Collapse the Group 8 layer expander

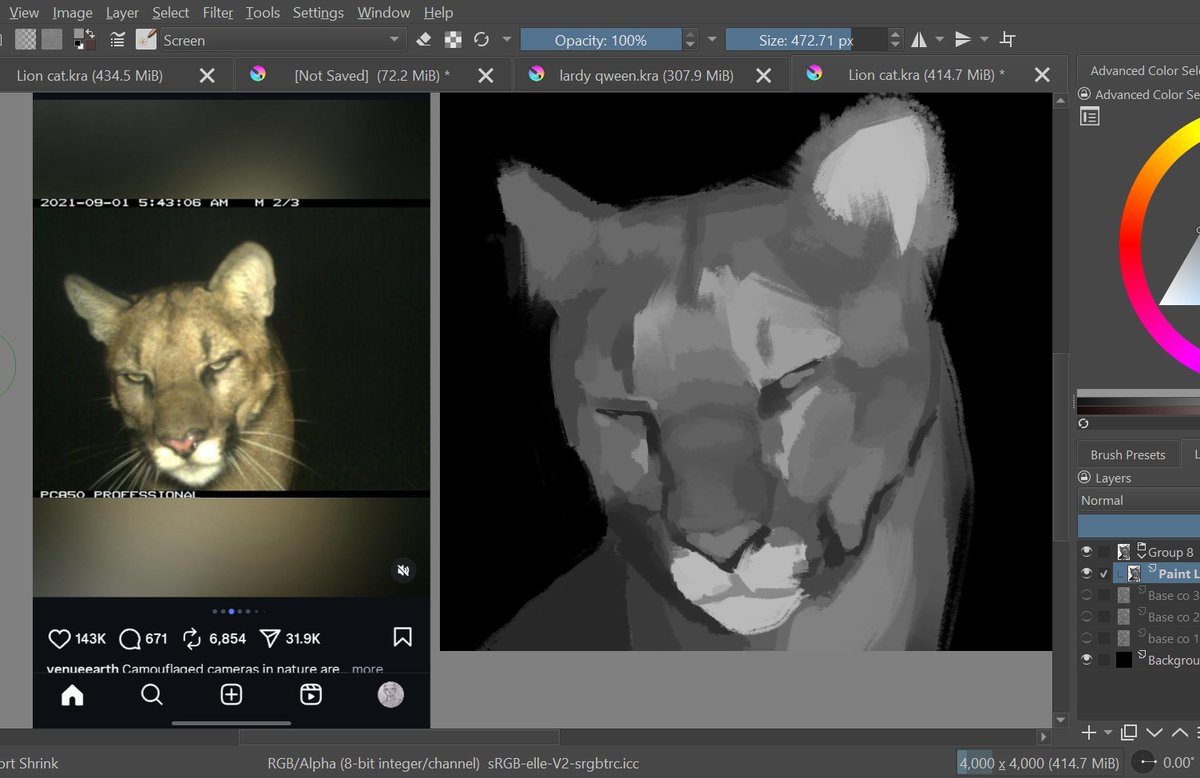click(x=1143, y=556)
